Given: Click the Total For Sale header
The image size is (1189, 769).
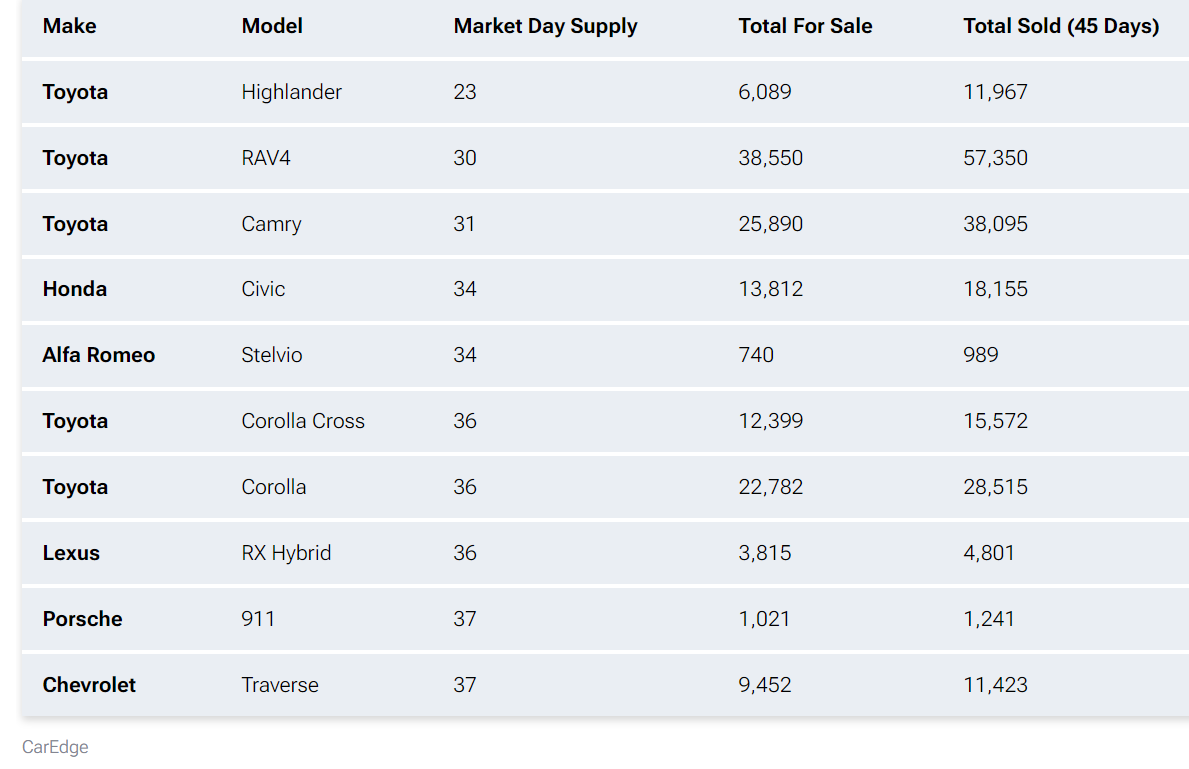Looking at the screenshot, I should (x=805, y=27).
